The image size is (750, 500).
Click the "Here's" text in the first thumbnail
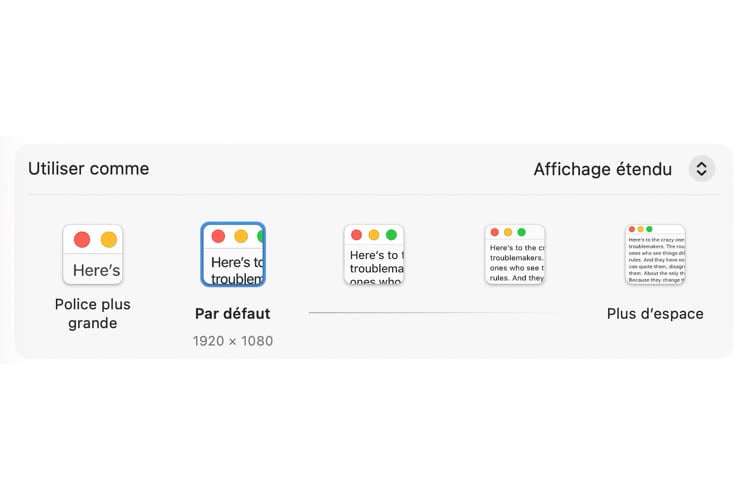coord(97,271)
